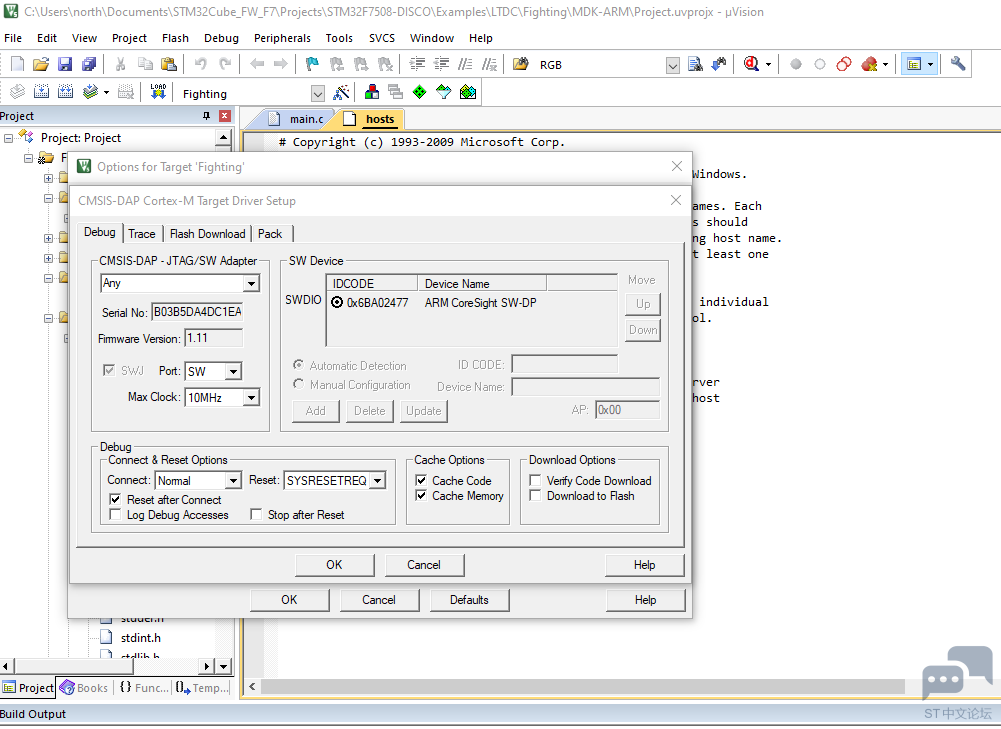Click the Copy icon in toolbar
The width and height of the screenshot is (1001, 729).
(x=145, y=64)
